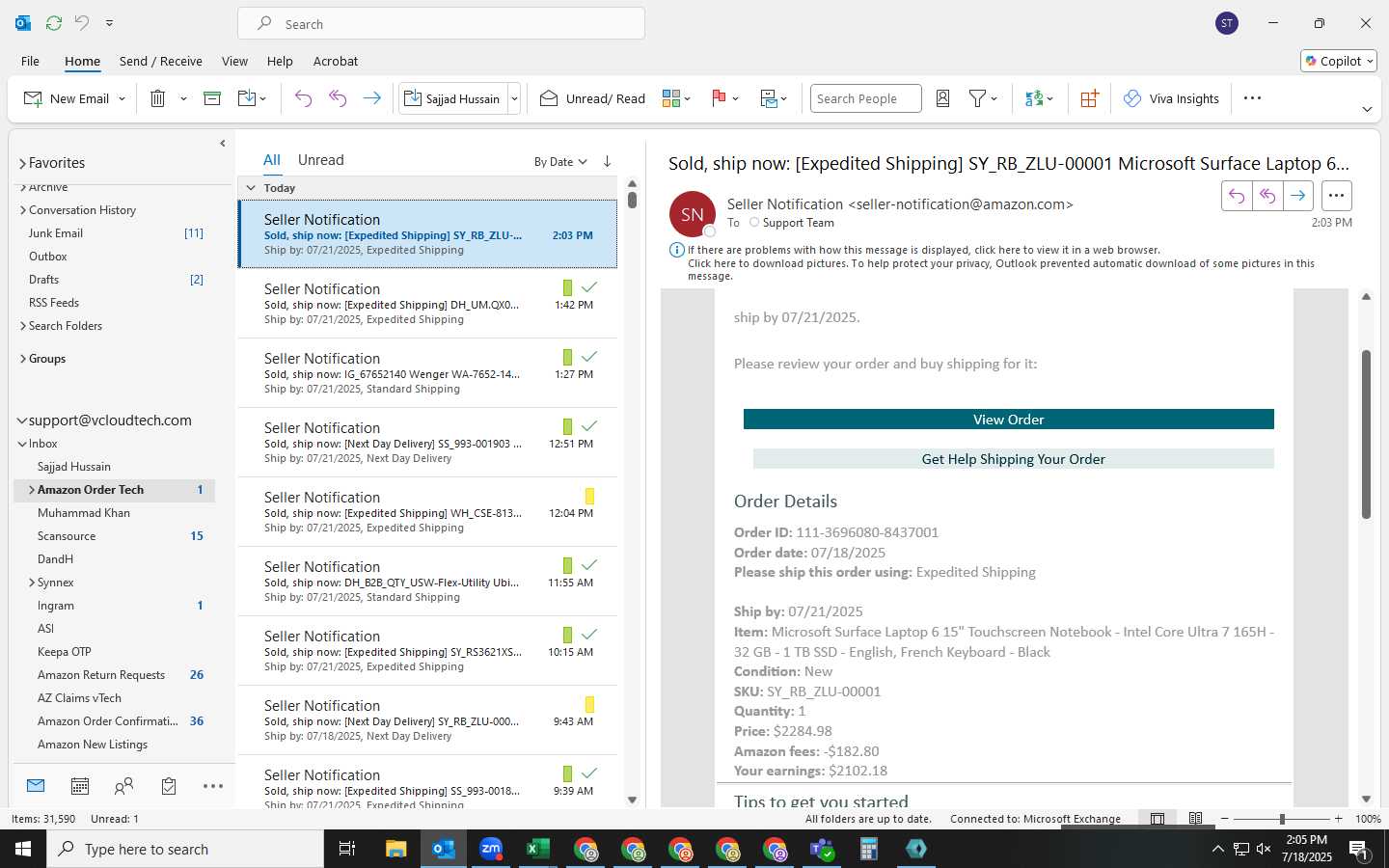
Task: Expand the Favorites section
Action: pos(22,164)
